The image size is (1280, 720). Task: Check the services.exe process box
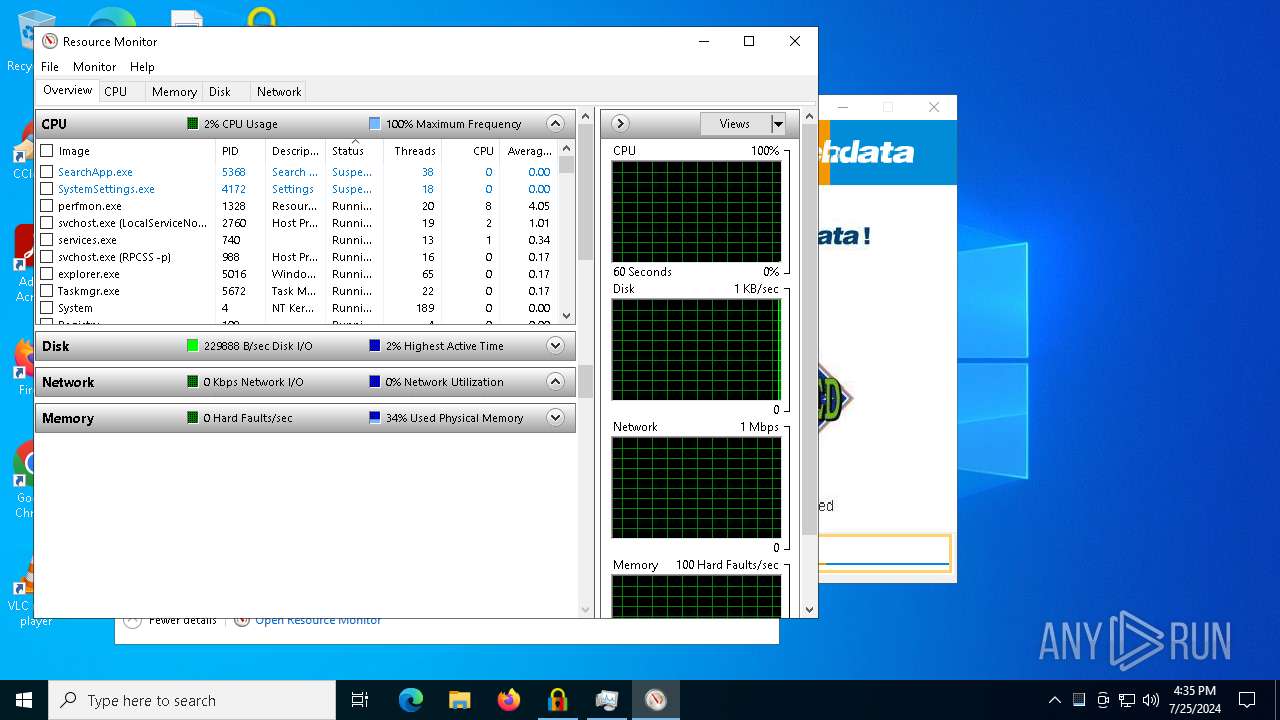[x=47, y=240]
